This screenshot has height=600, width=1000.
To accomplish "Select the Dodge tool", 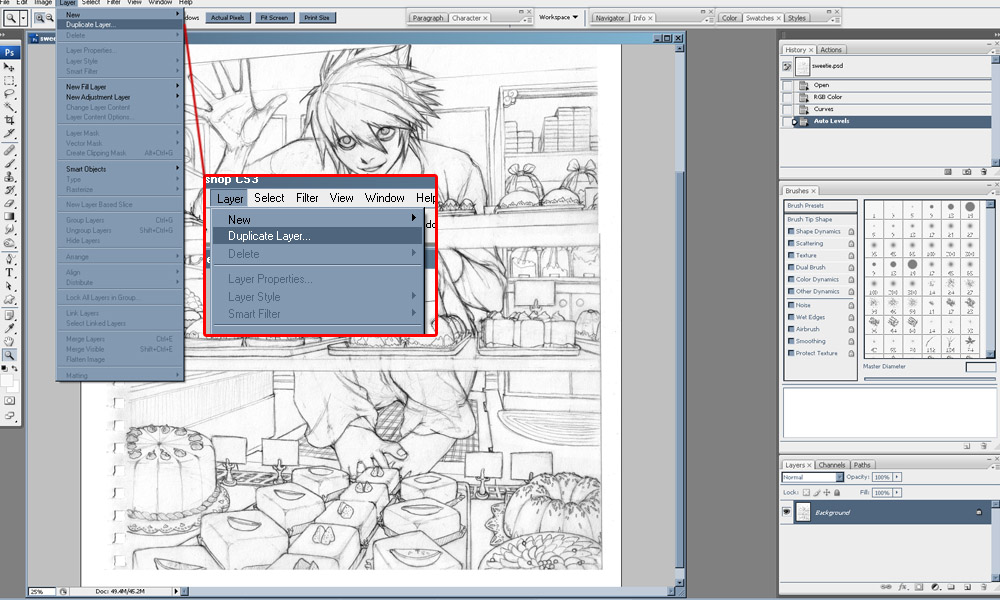I will [9, 243].
